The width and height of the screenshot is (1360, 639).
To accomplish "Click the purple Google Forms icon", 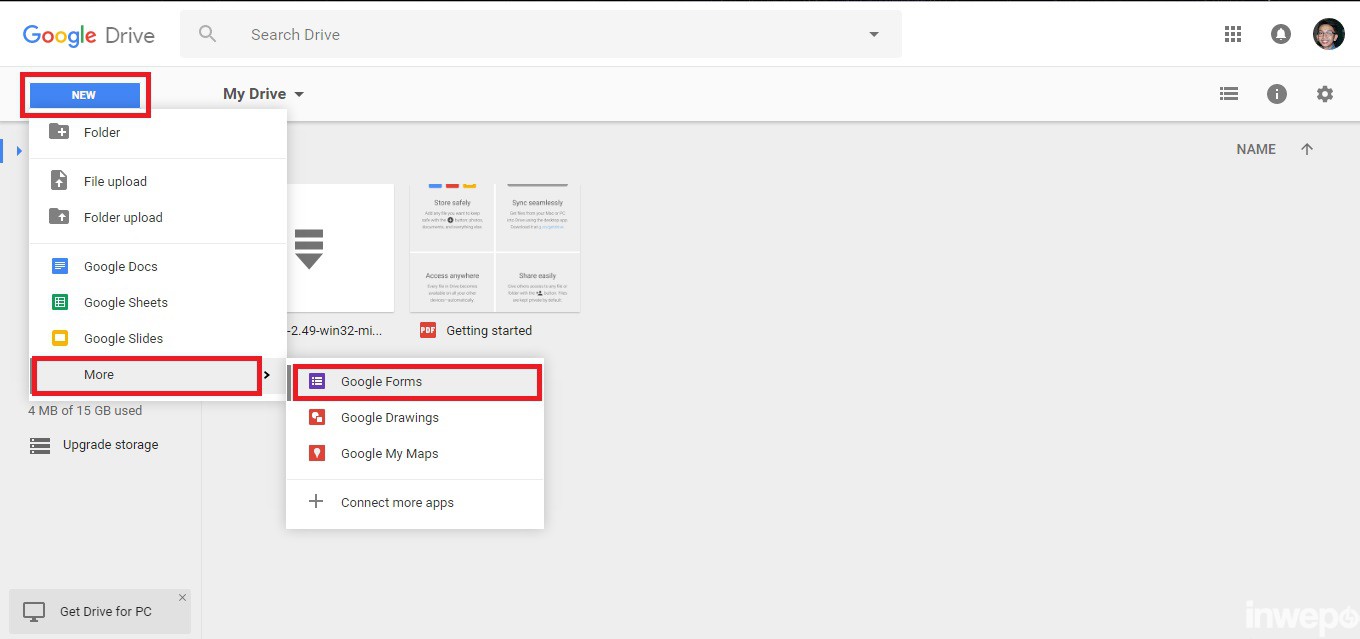I will tap(317, 381).
